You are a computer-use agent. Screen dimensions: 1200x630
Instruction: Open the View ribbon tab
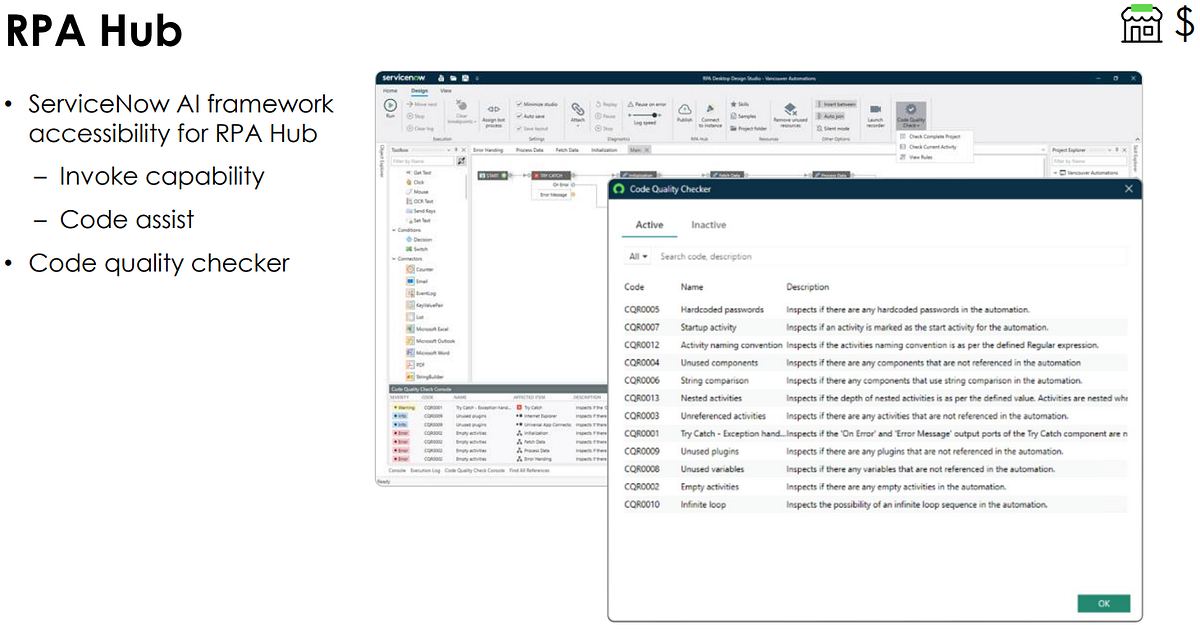(446, 92)
